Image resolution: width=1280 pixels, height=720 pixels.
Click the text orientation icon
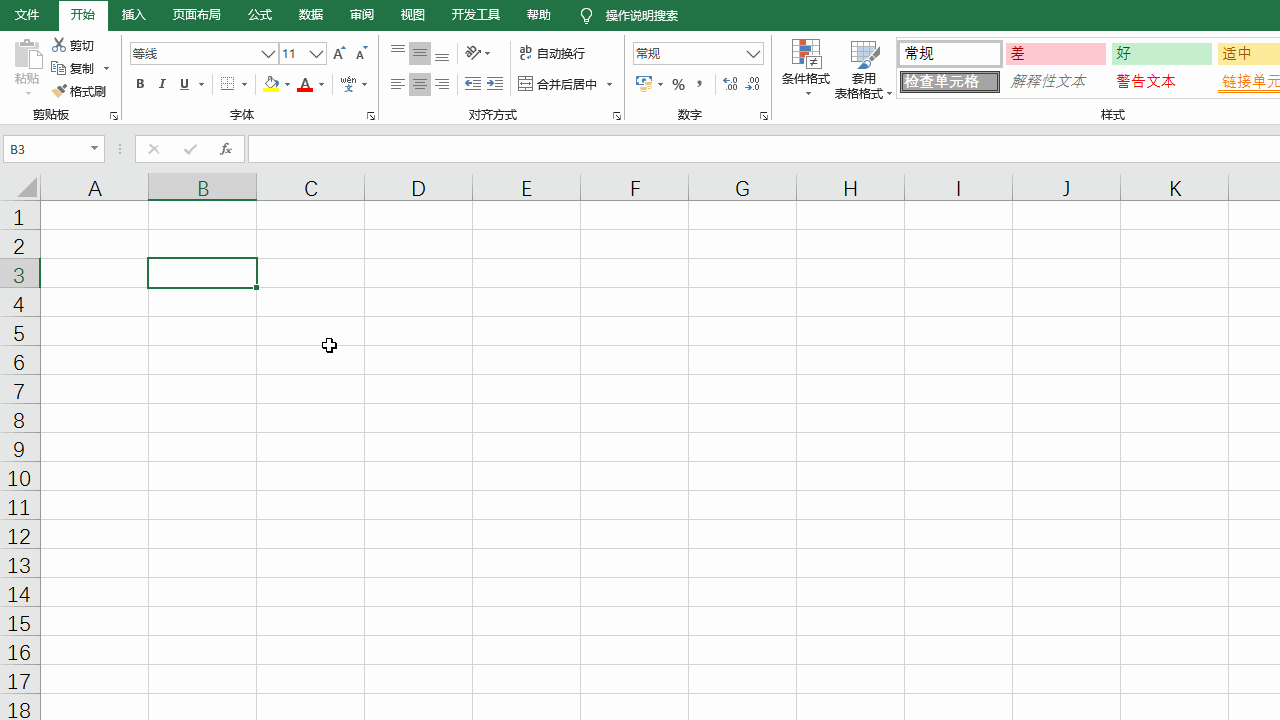tap(474, 53)
